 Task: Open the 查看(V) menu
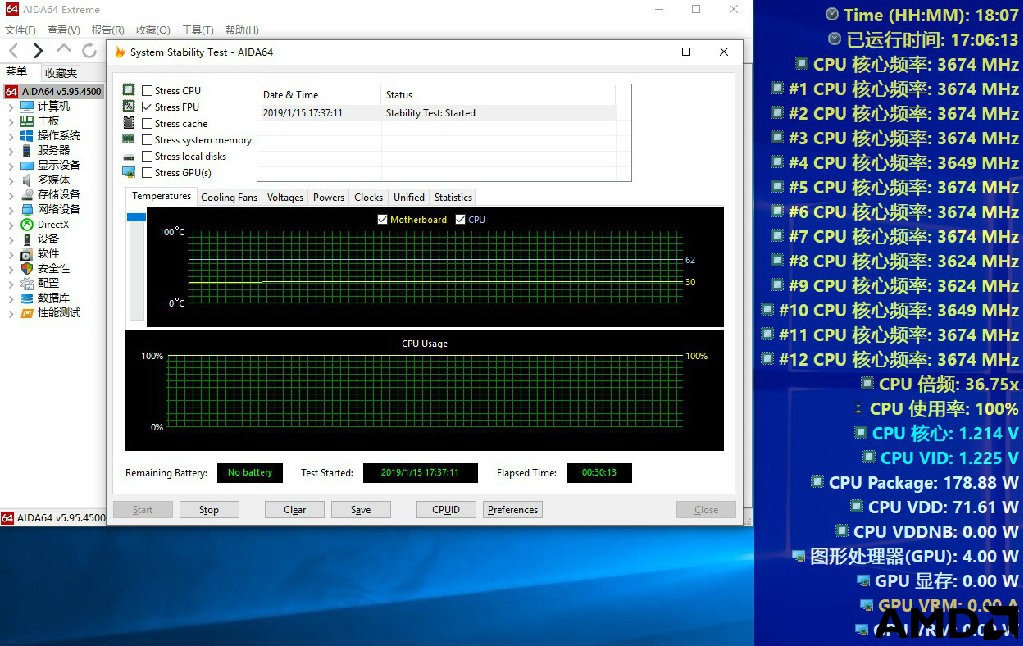pos(64,30)
